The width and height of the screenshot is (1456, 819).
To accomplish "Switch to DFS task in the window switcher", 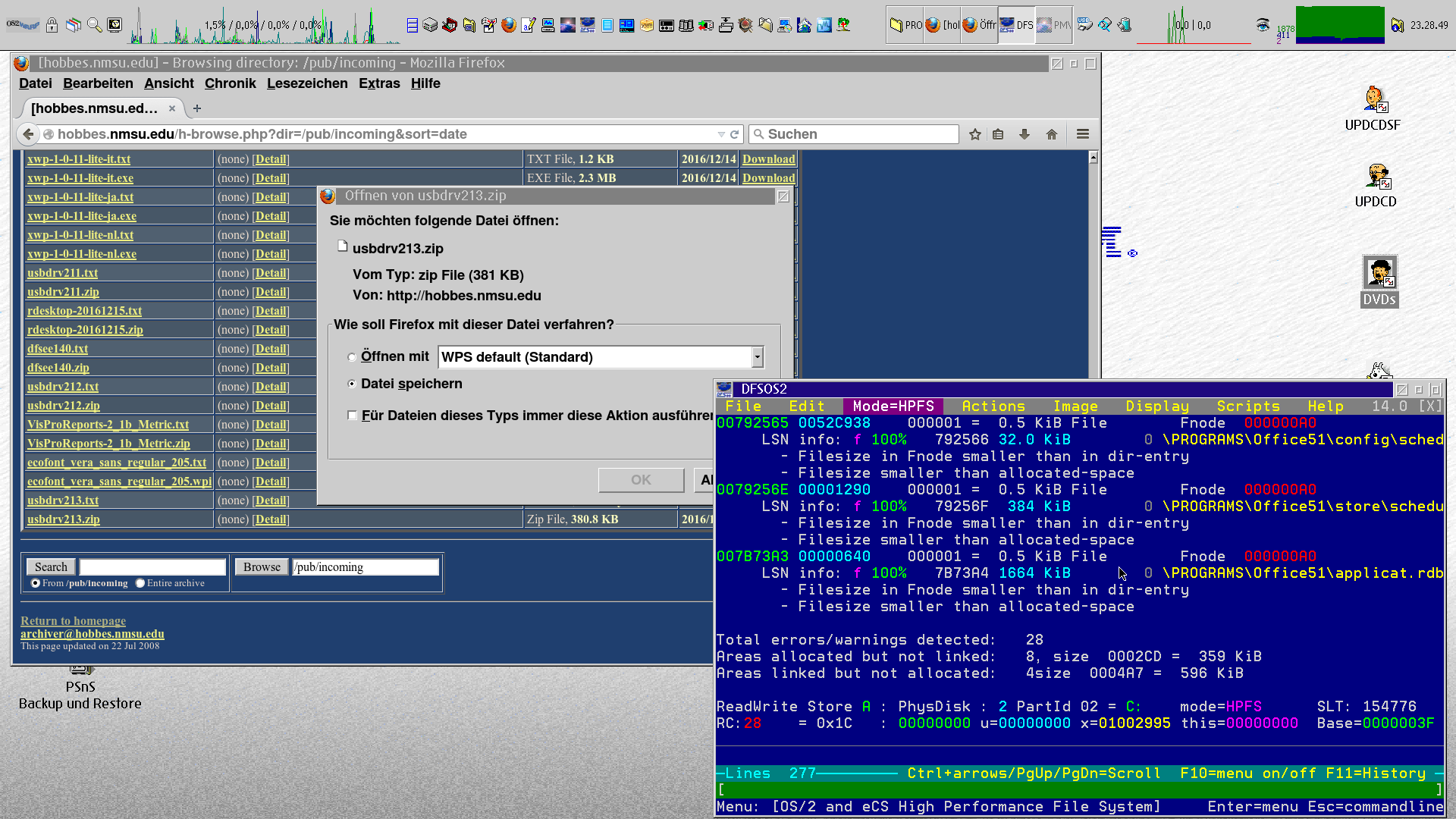I will pyautogui.click(x=1016, y=25).
